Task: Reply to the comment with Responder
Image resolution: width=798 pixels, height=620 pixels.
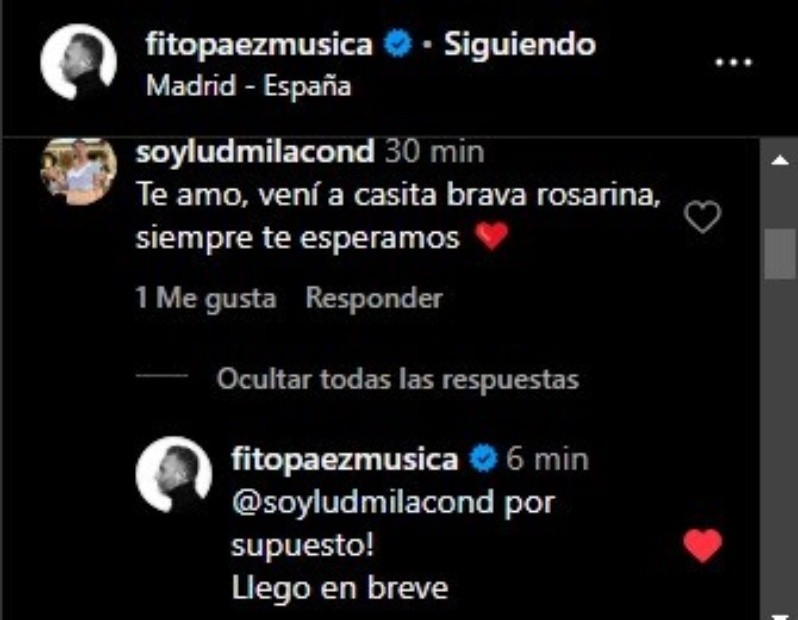Action: click(374, 298)
